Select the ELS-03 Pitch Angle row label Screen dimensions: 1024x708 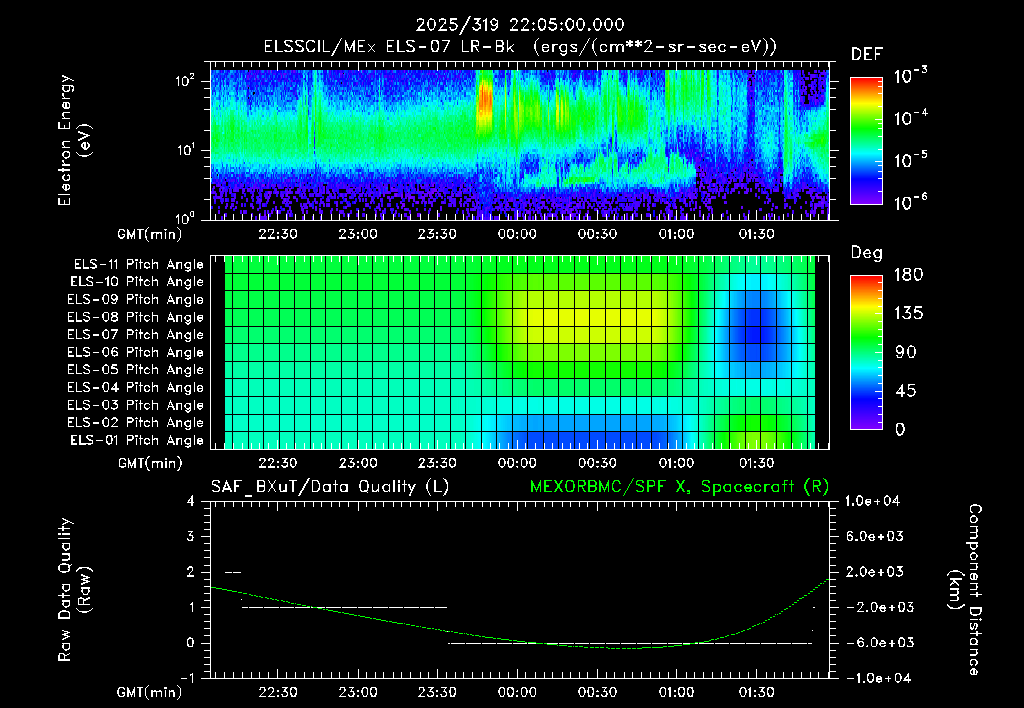136,406
